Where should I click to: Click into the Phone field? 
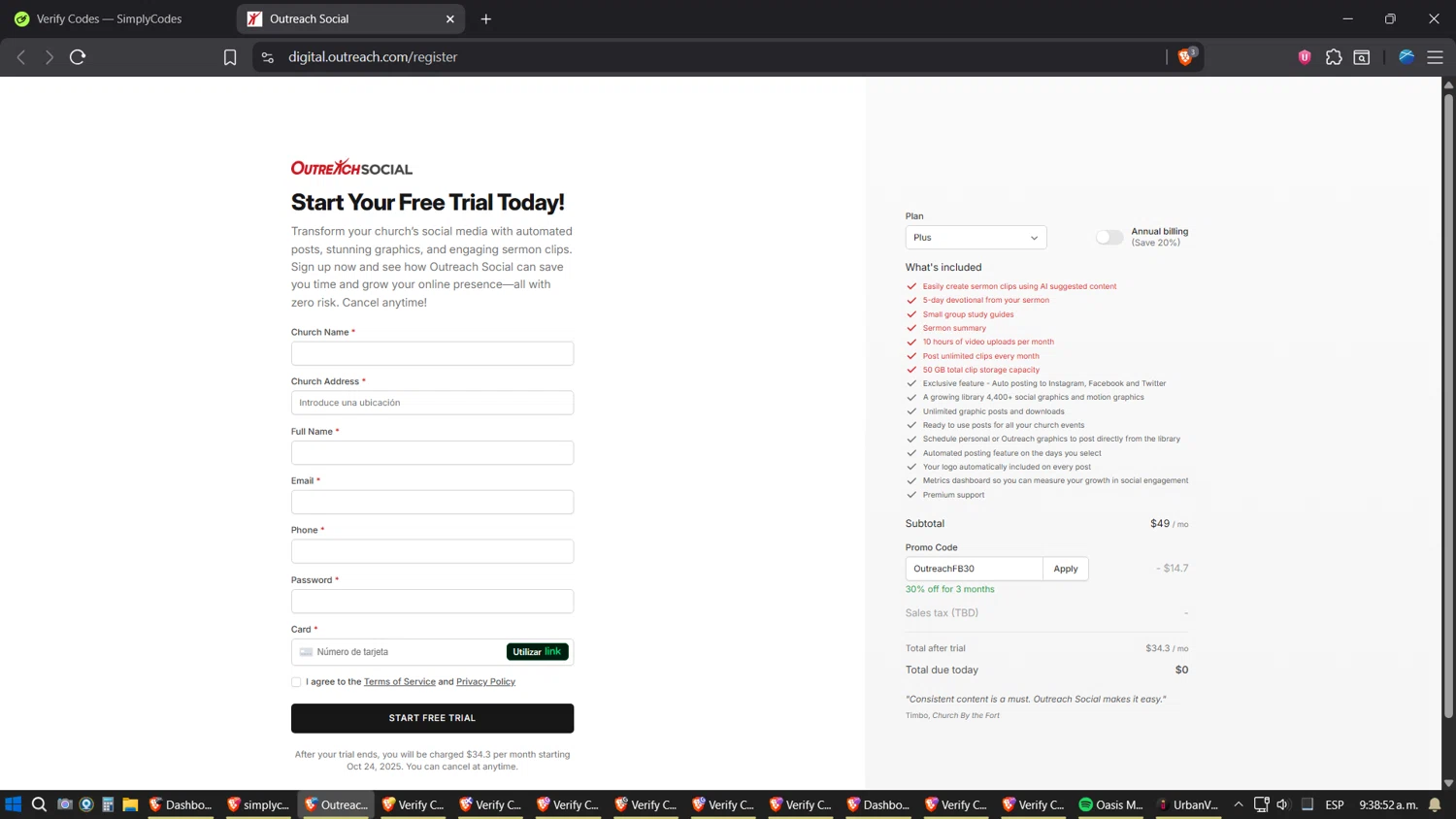point(432,551)
